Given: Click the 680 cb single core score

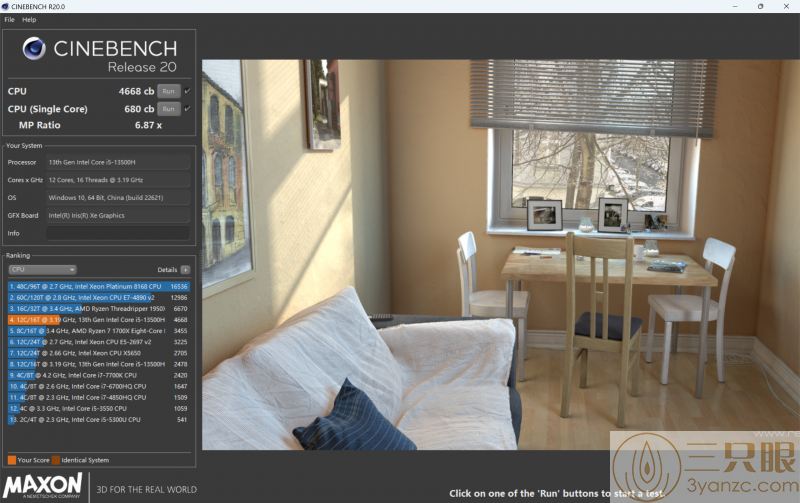Looking at the screenshot, I should coord(139,109).
